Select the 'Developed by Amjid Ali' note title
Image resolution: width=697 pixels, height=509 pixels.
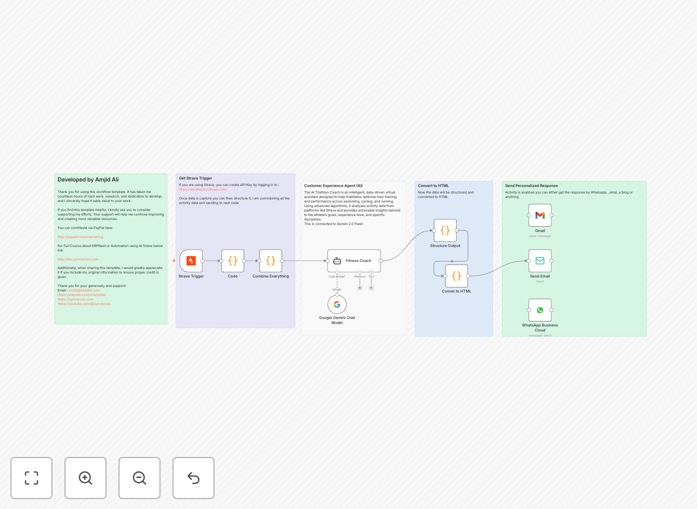pyautogui.click(x=88, y=180)
